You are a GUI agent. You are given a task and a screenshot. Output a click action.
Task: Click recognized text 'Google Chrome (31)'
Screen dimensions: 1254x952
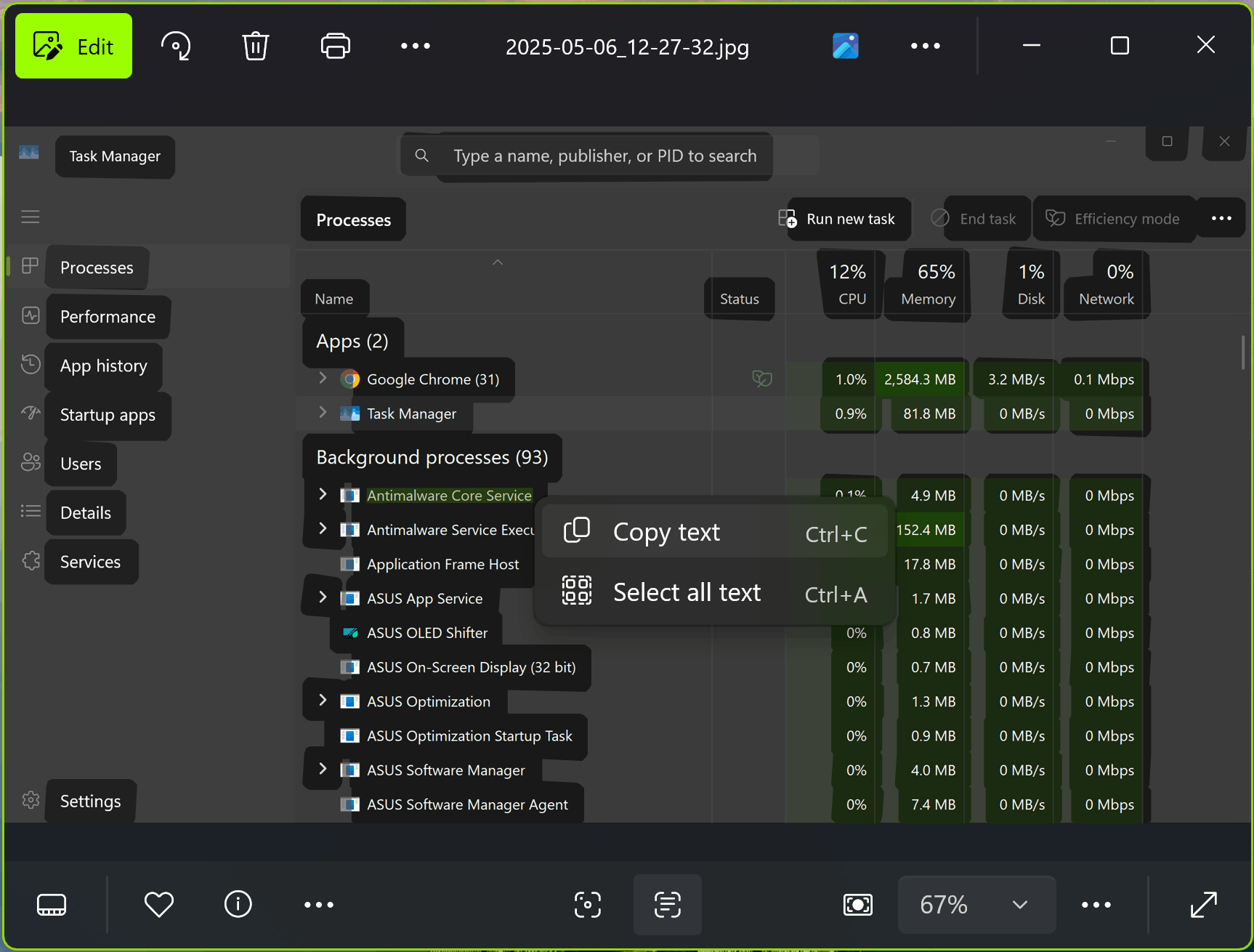(x=433, y=379)
